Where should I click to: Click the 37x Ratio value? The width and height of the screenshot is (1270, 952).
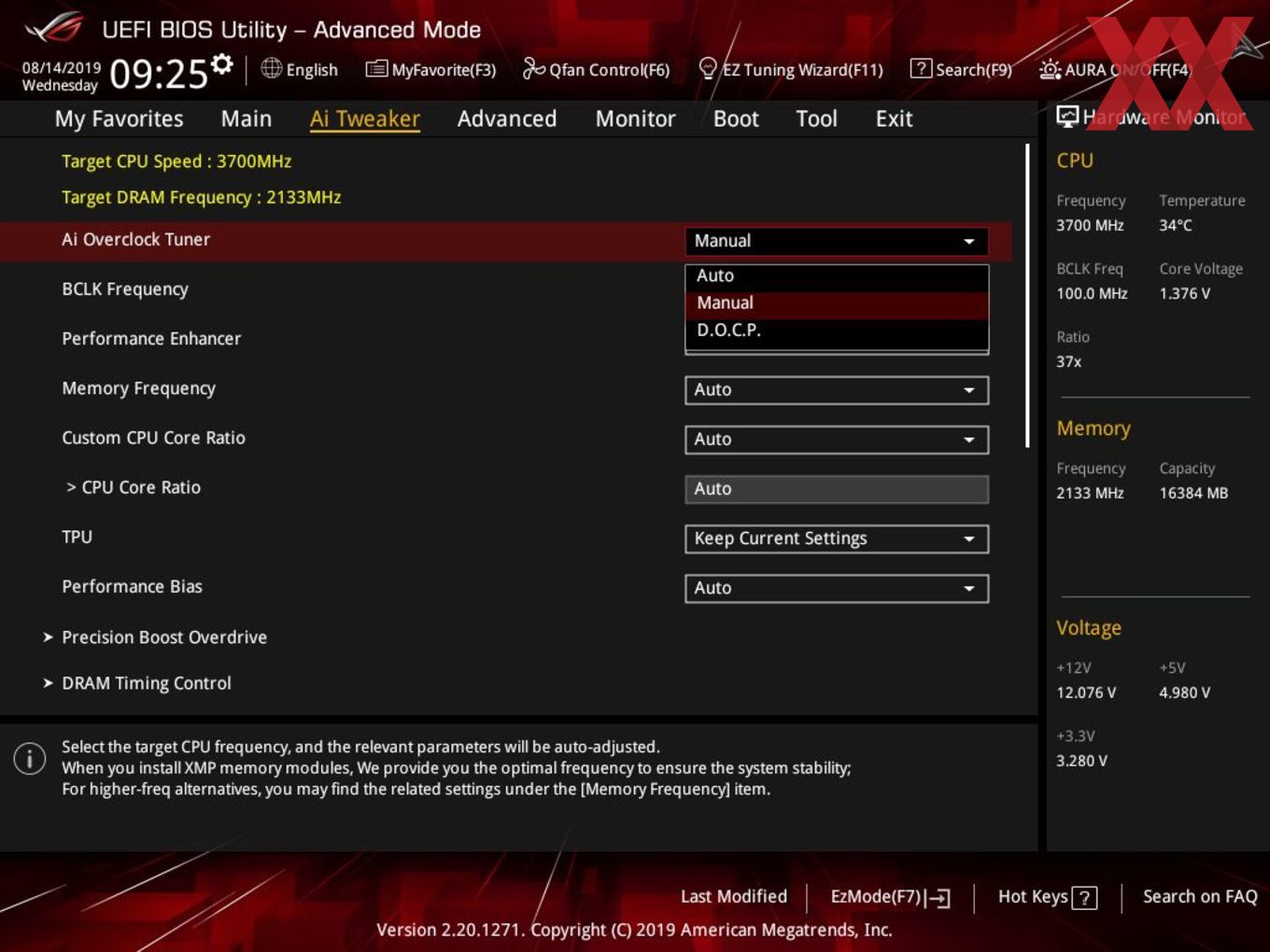1068,362
